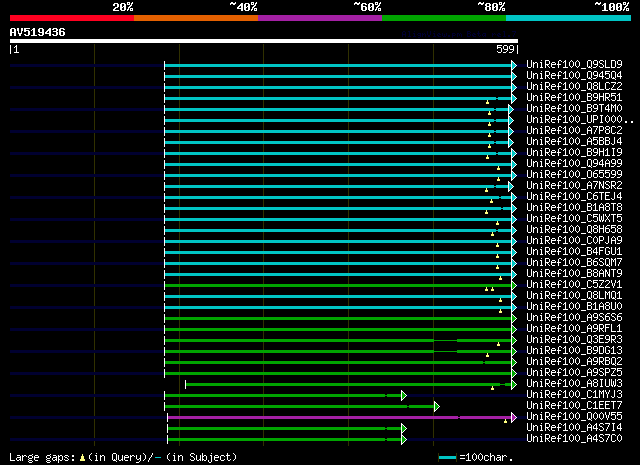This screenshot has width=640, height=465.
Task: Click the cyan alignment bar of Q9SLD9
Action: [x=338, y=65]
